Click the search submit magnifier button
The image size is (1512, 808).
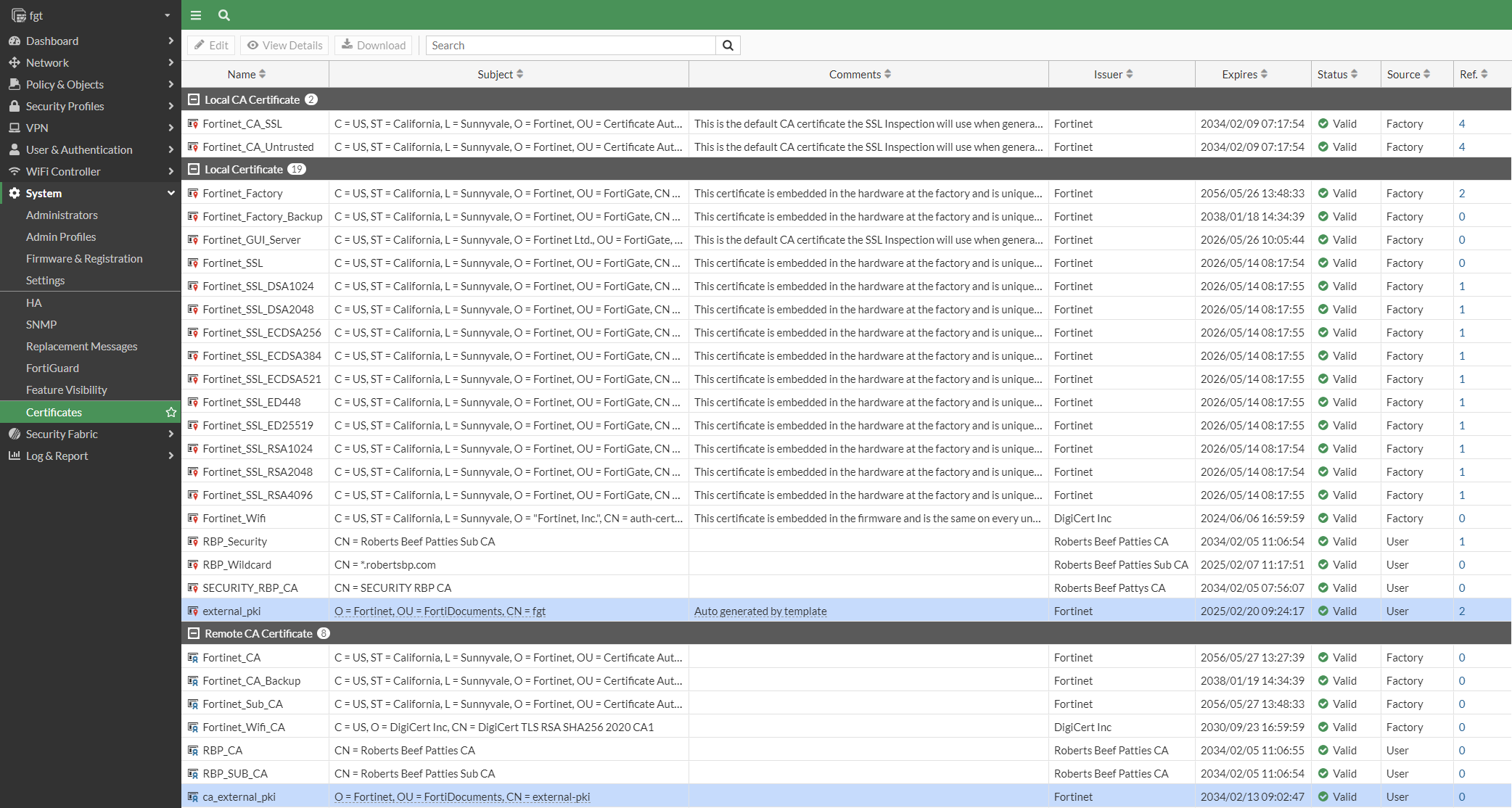tap(728, 45)
